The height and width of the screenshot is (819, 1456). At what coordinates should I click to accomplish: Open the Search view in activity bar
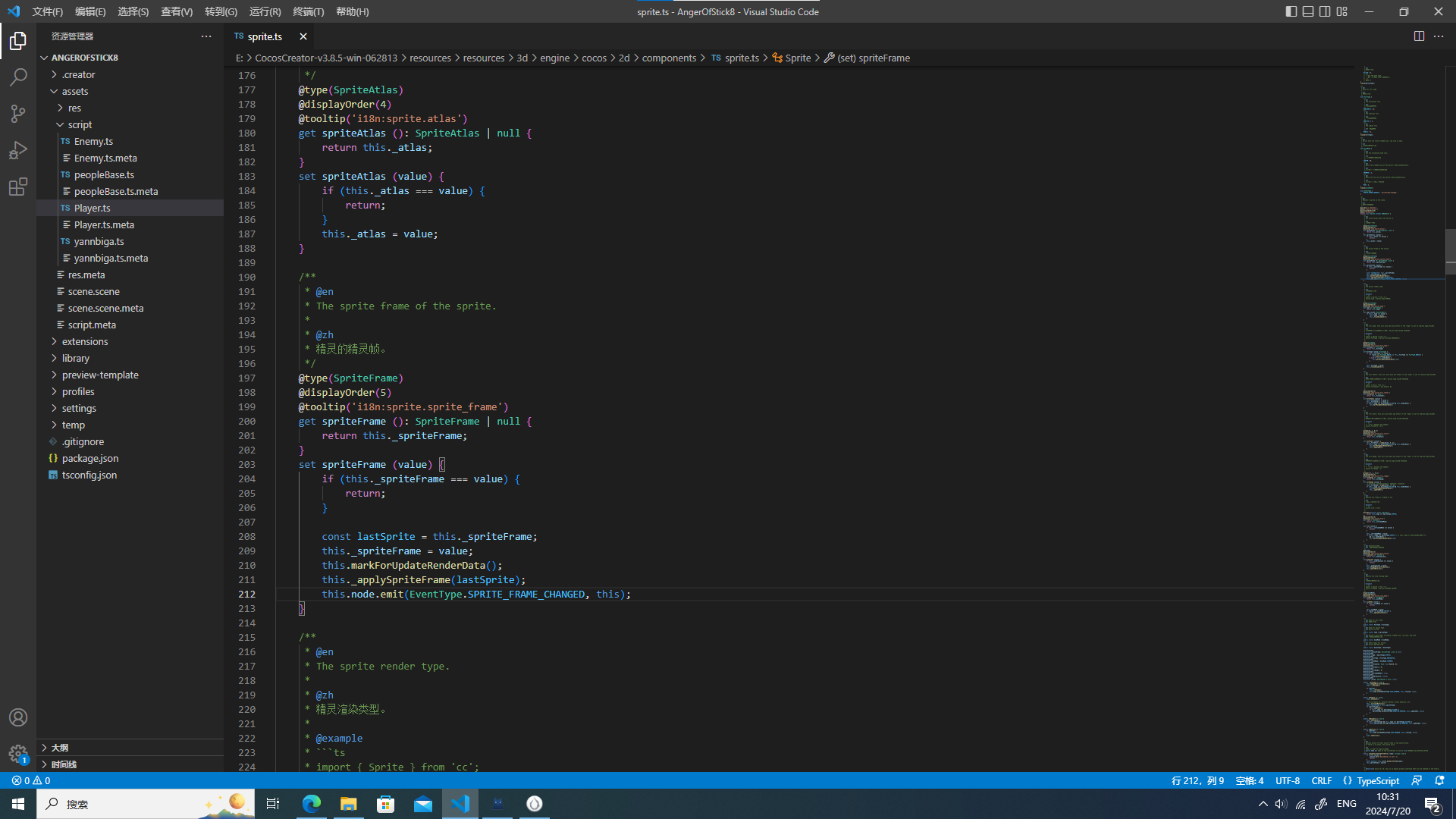point(18,77)
